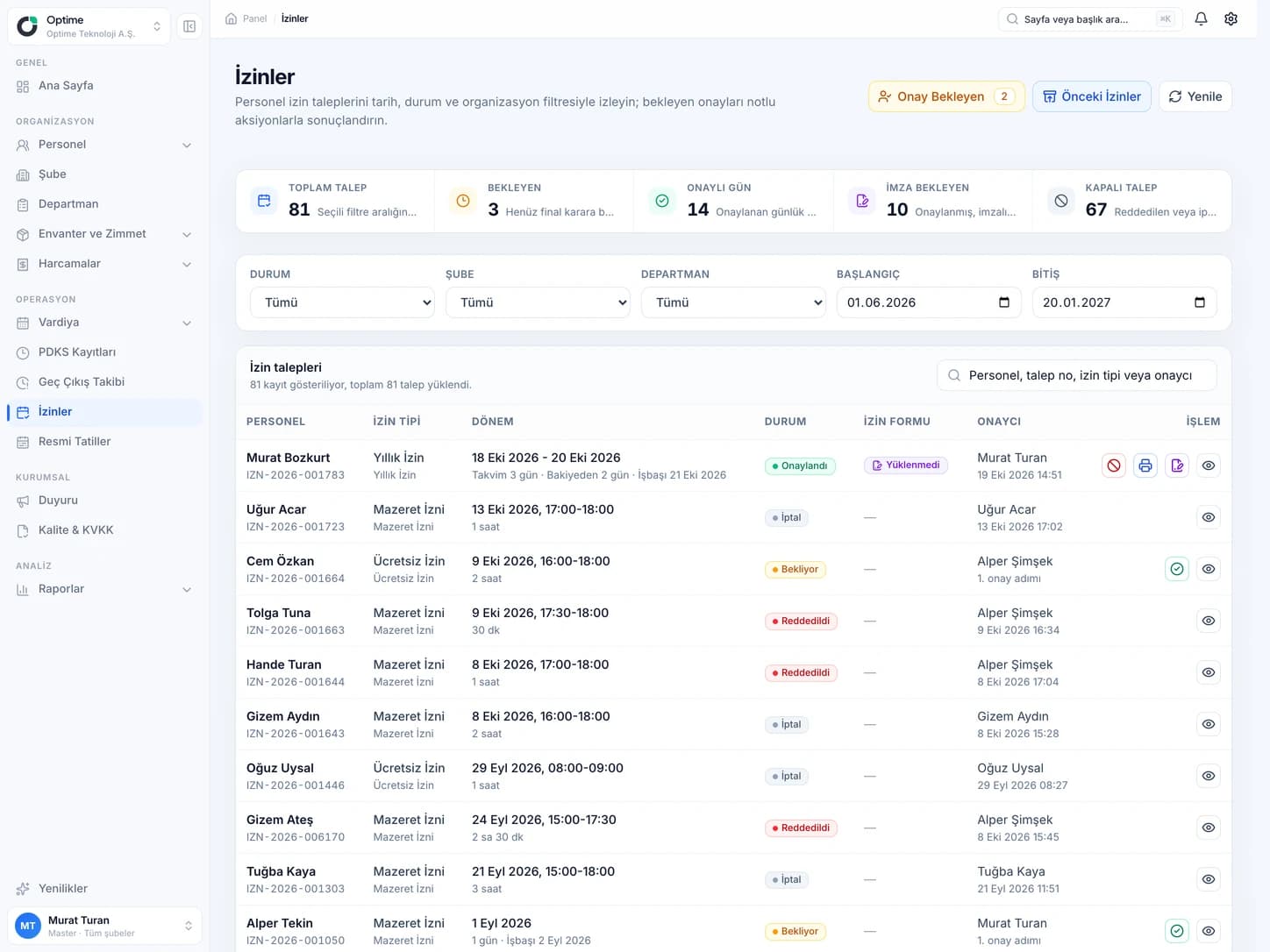Open the Departman filter dropdown
This screenshot has width=1270, height=952.
[x=733, y=302]
